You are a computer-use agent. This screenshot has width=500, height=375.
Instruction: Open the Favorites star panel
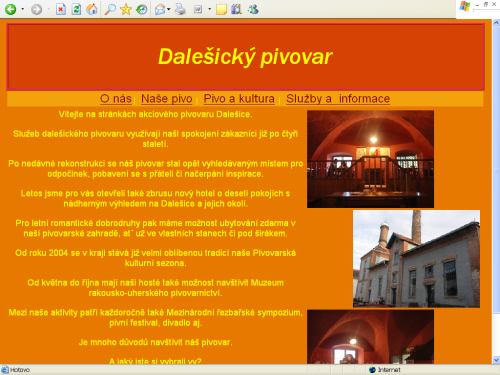click(126, 9)
